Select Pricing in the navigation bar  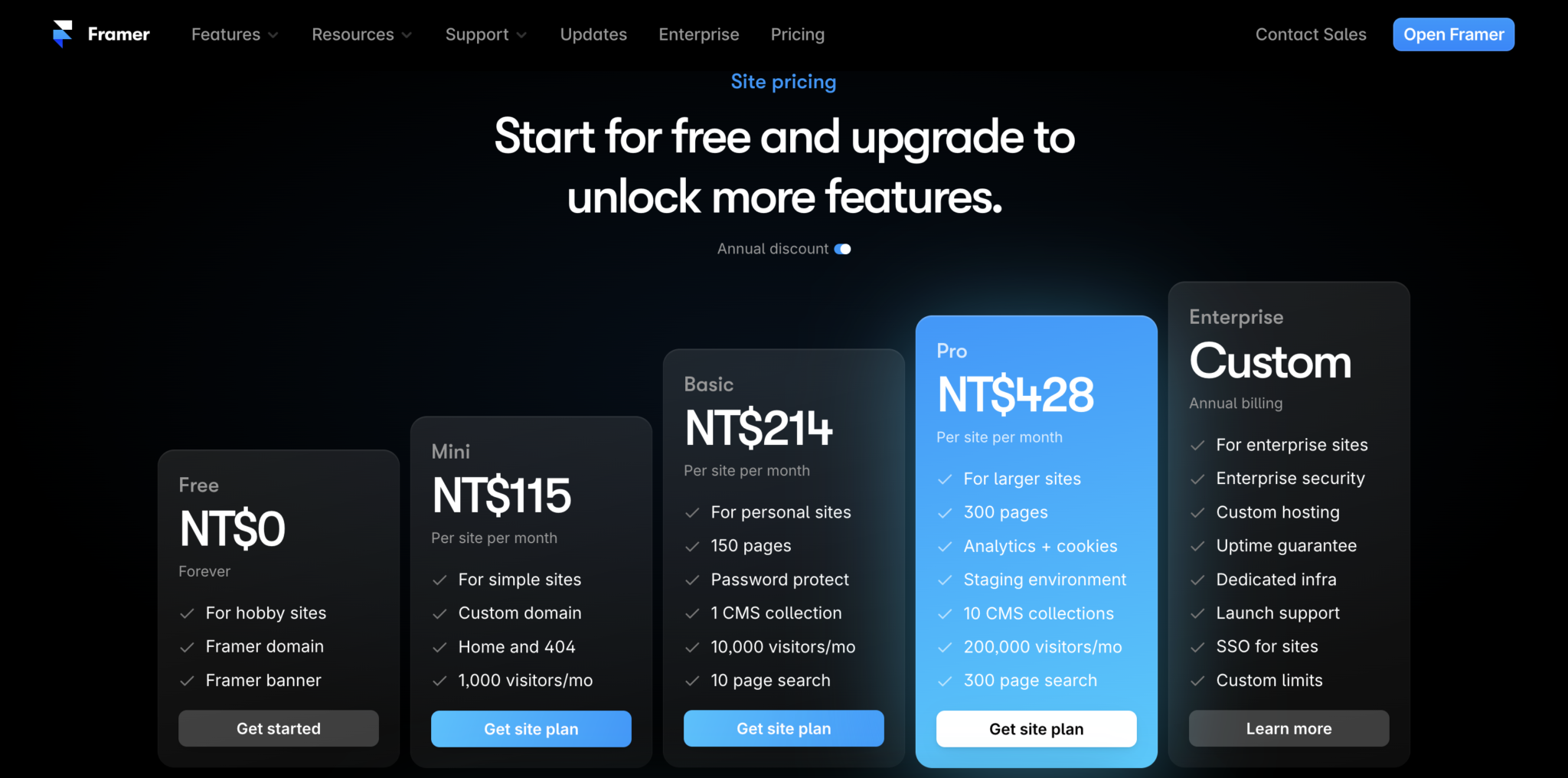pyautogui.click(x=798, y=34)
